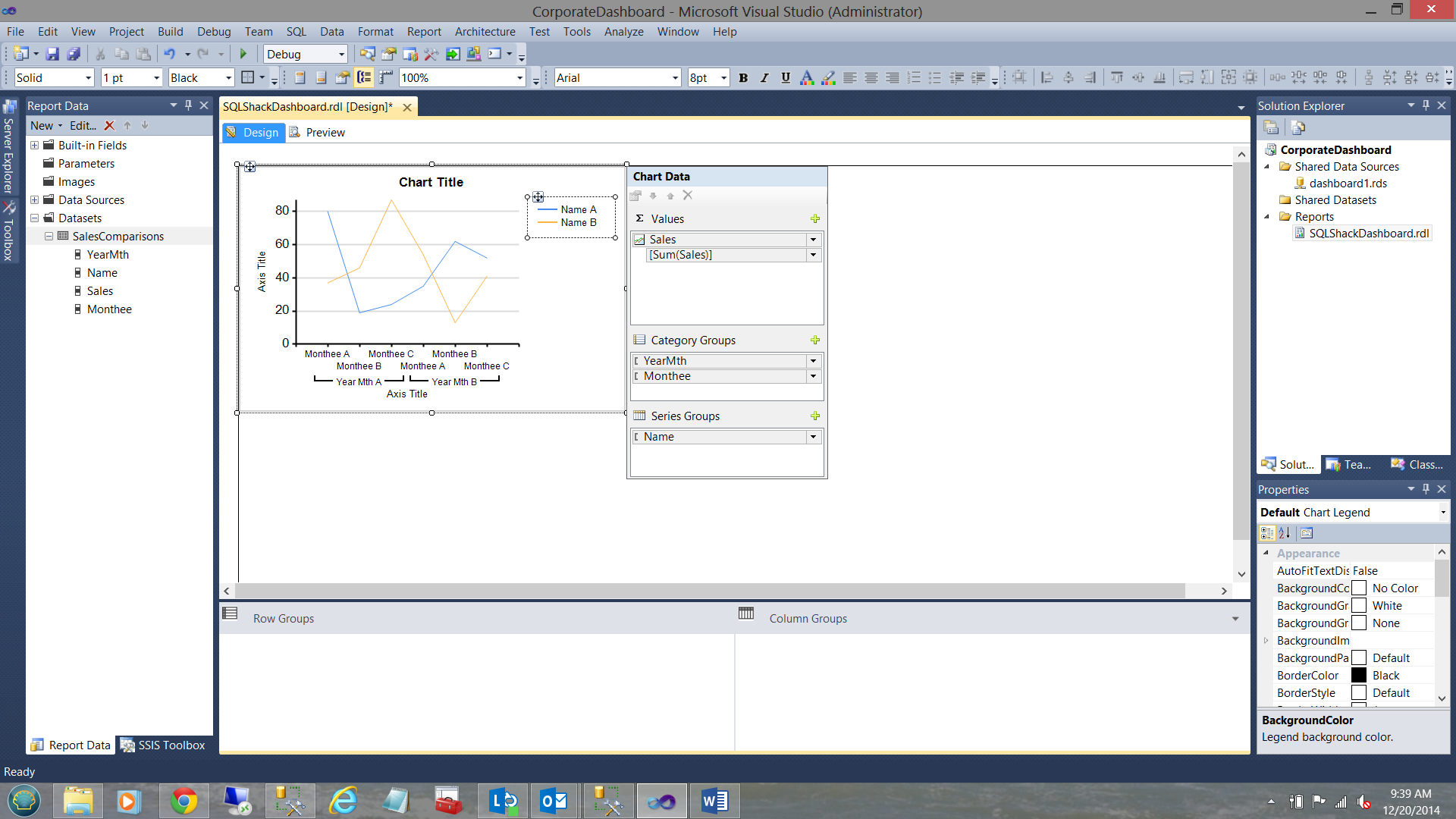Open Word from the taskbar
The height and width of the screenshot is (819, 1456).
pyautogui.click(x=714, y=801)
